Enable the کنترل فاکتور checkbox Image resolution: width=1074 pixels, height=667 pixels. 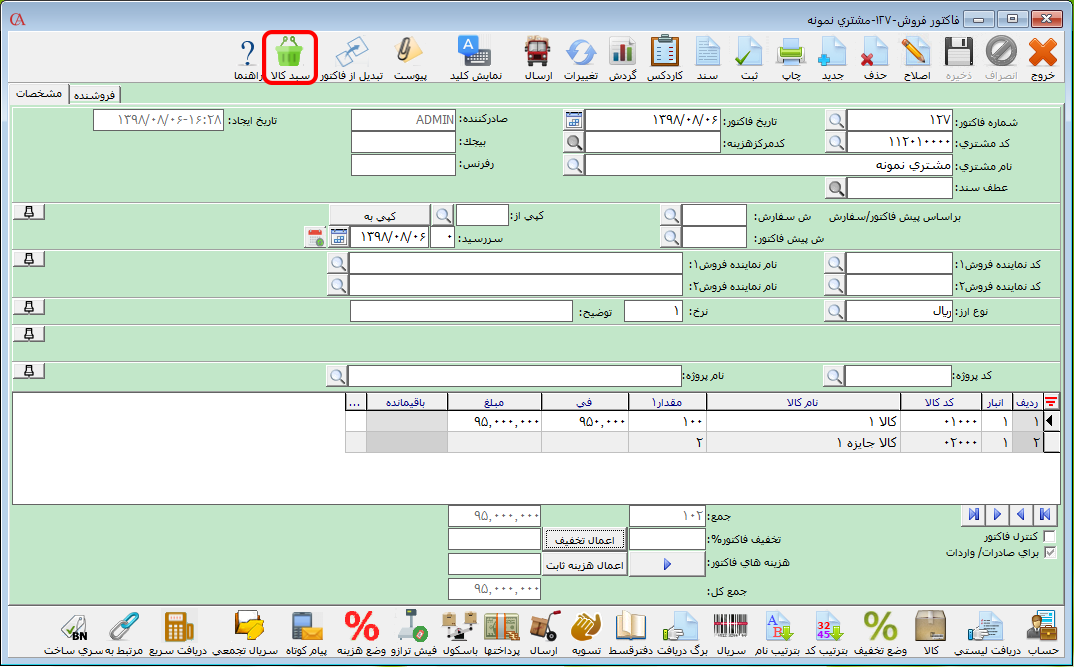pyautogui.click(x=1049, y=537)
